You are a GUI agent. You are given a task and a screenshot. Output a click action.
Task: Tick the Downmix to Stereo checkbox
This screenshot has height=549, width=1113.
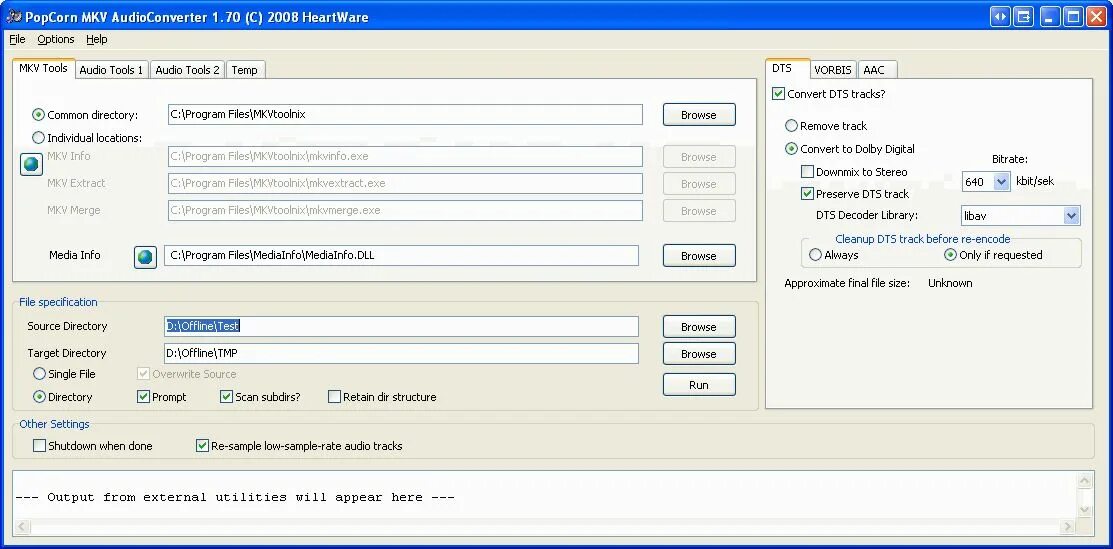pos(807,171)
